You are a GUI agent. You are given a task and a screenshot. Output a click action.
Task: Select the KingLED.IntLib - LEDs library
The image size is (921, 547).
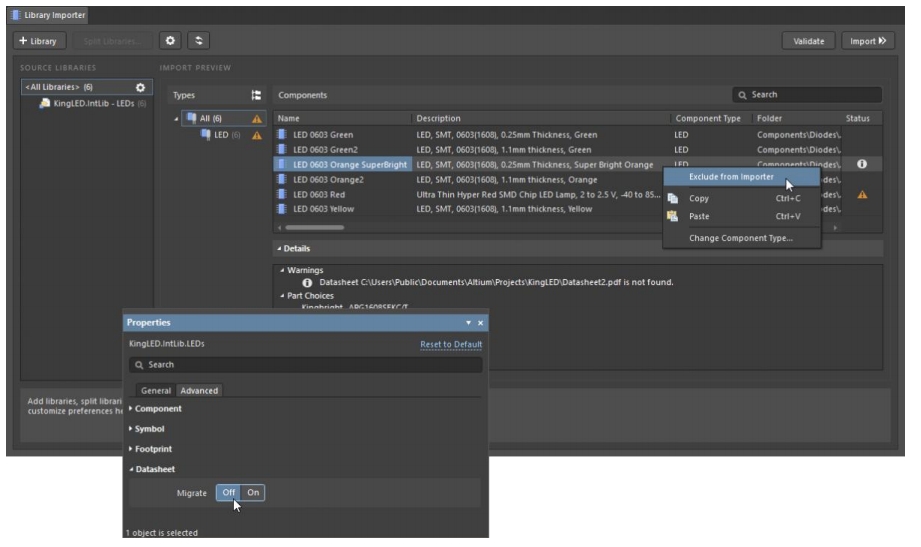pos(93,103)
